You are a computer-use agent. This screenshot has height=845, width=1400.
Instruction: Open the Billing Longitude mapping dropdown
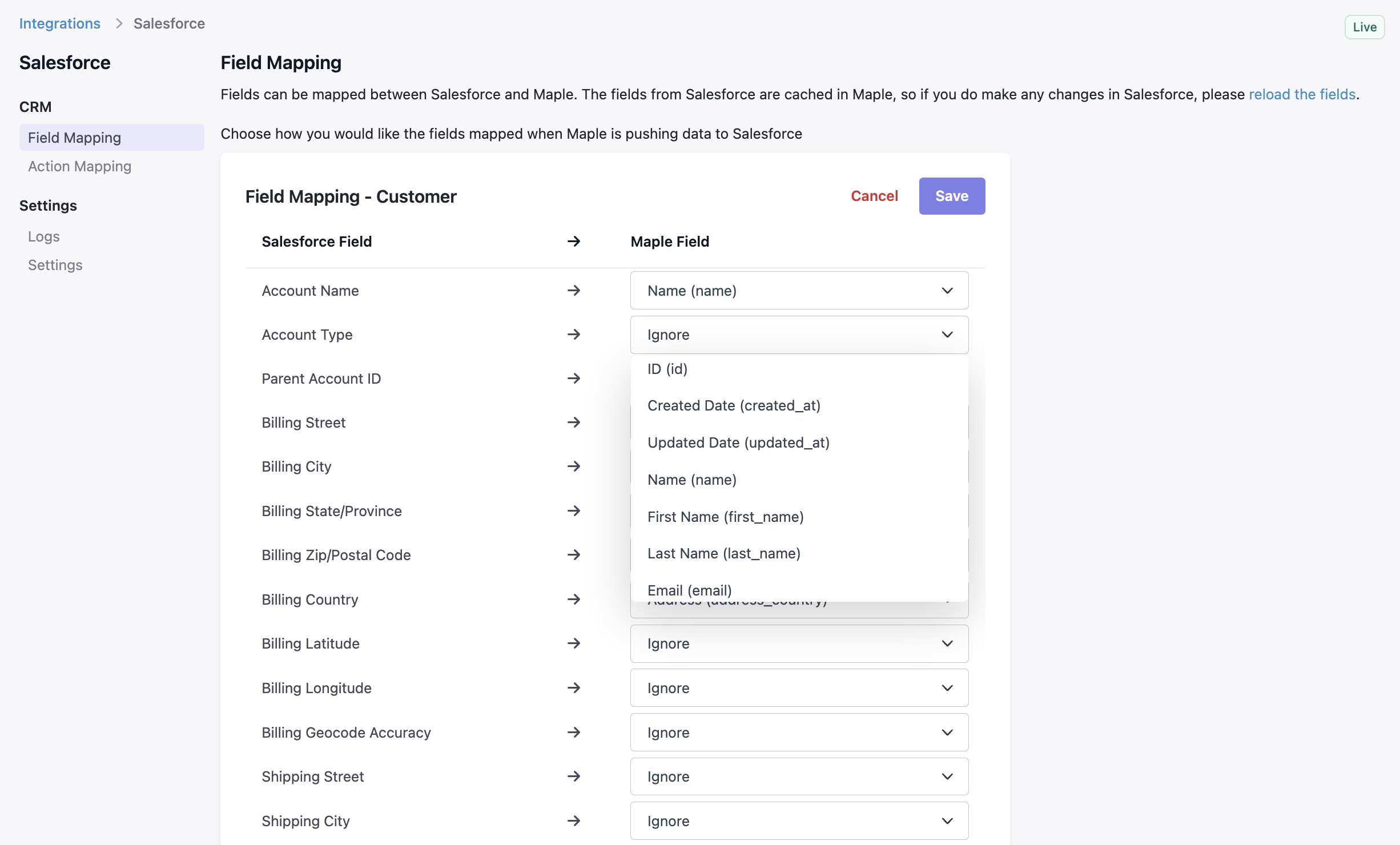799,688
